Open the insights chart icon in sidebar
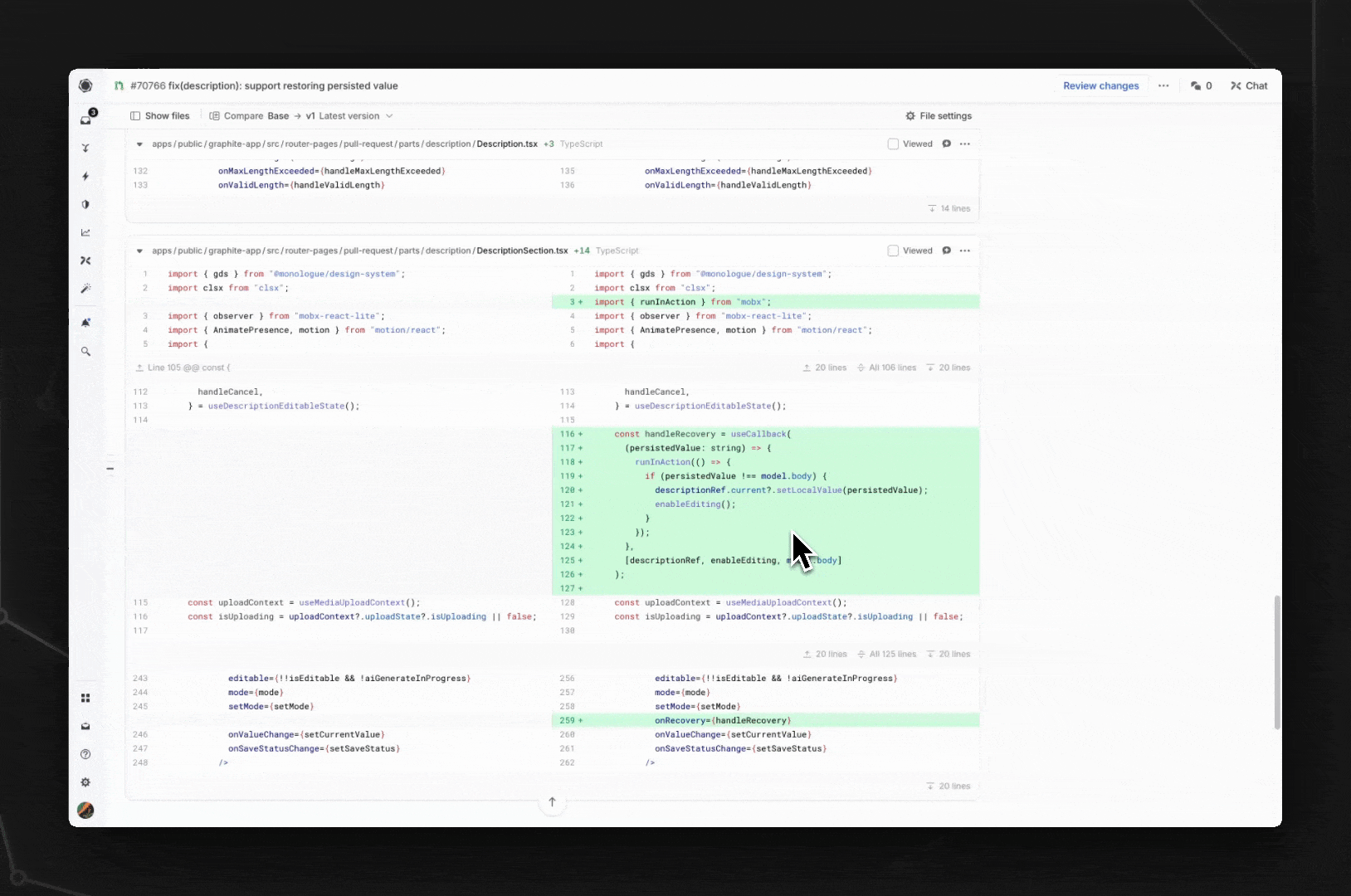 pos(85,232)
